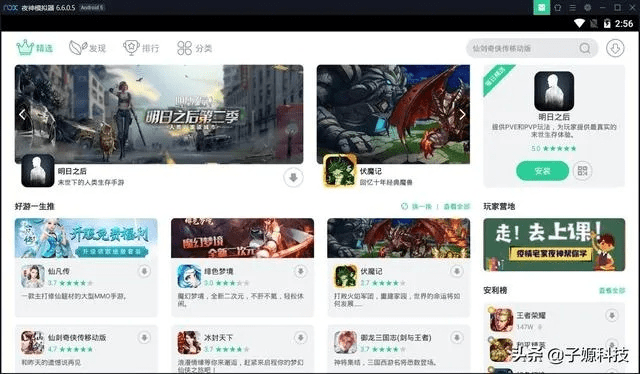
Task: Click the 绯色梦境 app icon
Action: (x=189, y=276)
